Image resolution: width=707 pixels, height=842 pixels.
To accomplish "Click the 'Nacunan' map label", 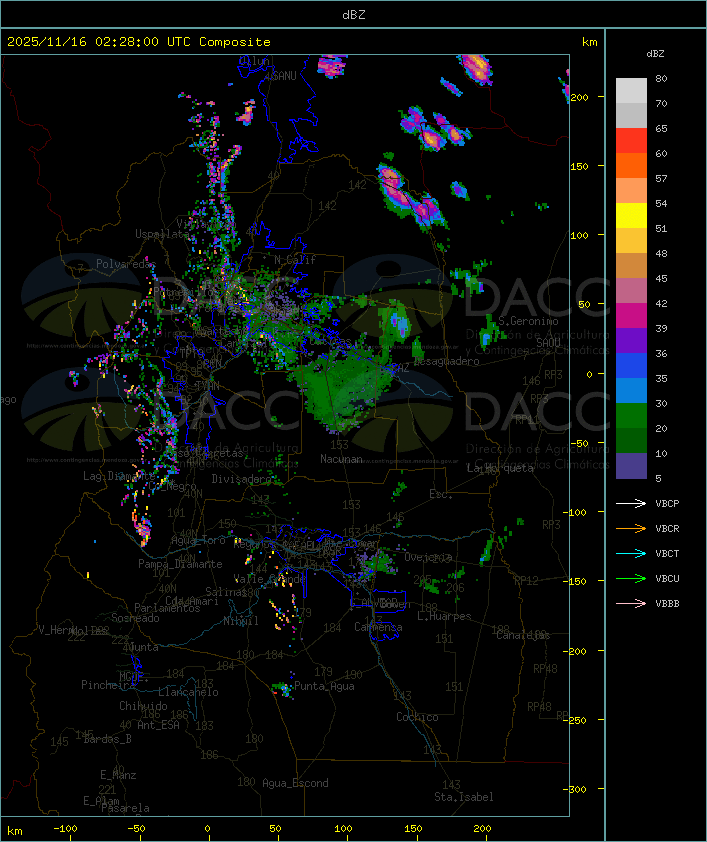I will point(341,459).
